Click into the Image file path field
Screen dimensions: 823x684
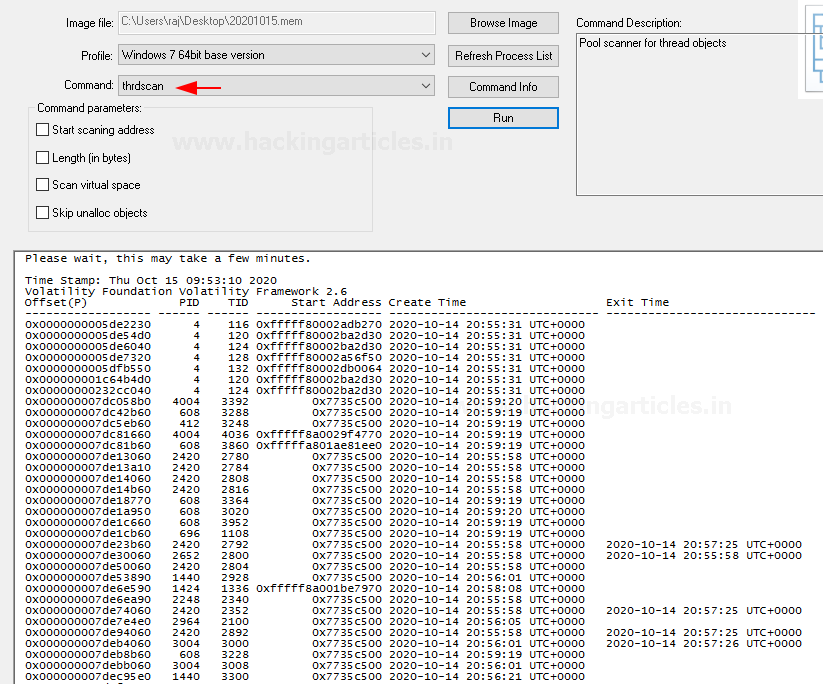click(276, 23)
